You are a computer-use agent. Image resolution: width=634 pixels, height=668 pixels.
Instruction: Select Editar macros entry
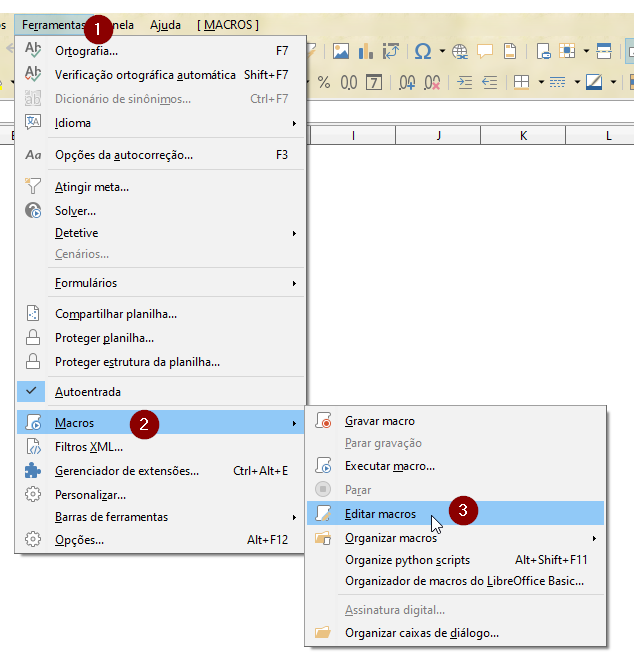[455, 513]
